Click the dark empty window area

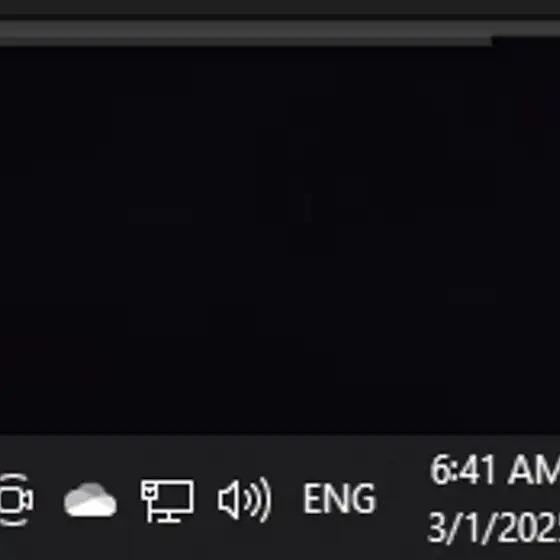tap(280, 240)
